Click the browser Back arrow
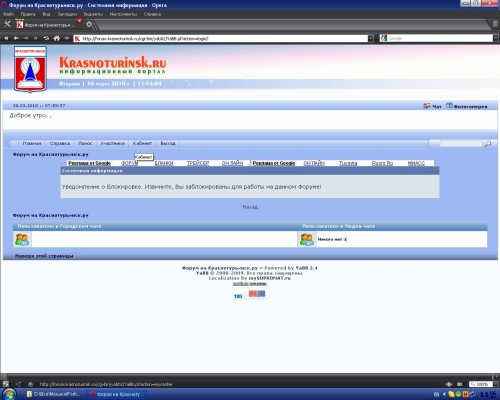Screen dimensions: 500x400 16,38
